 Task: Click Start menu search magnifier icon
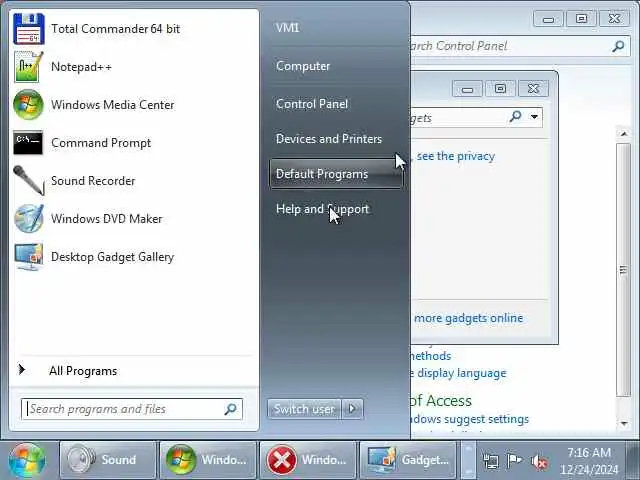(x=231, y=409)
